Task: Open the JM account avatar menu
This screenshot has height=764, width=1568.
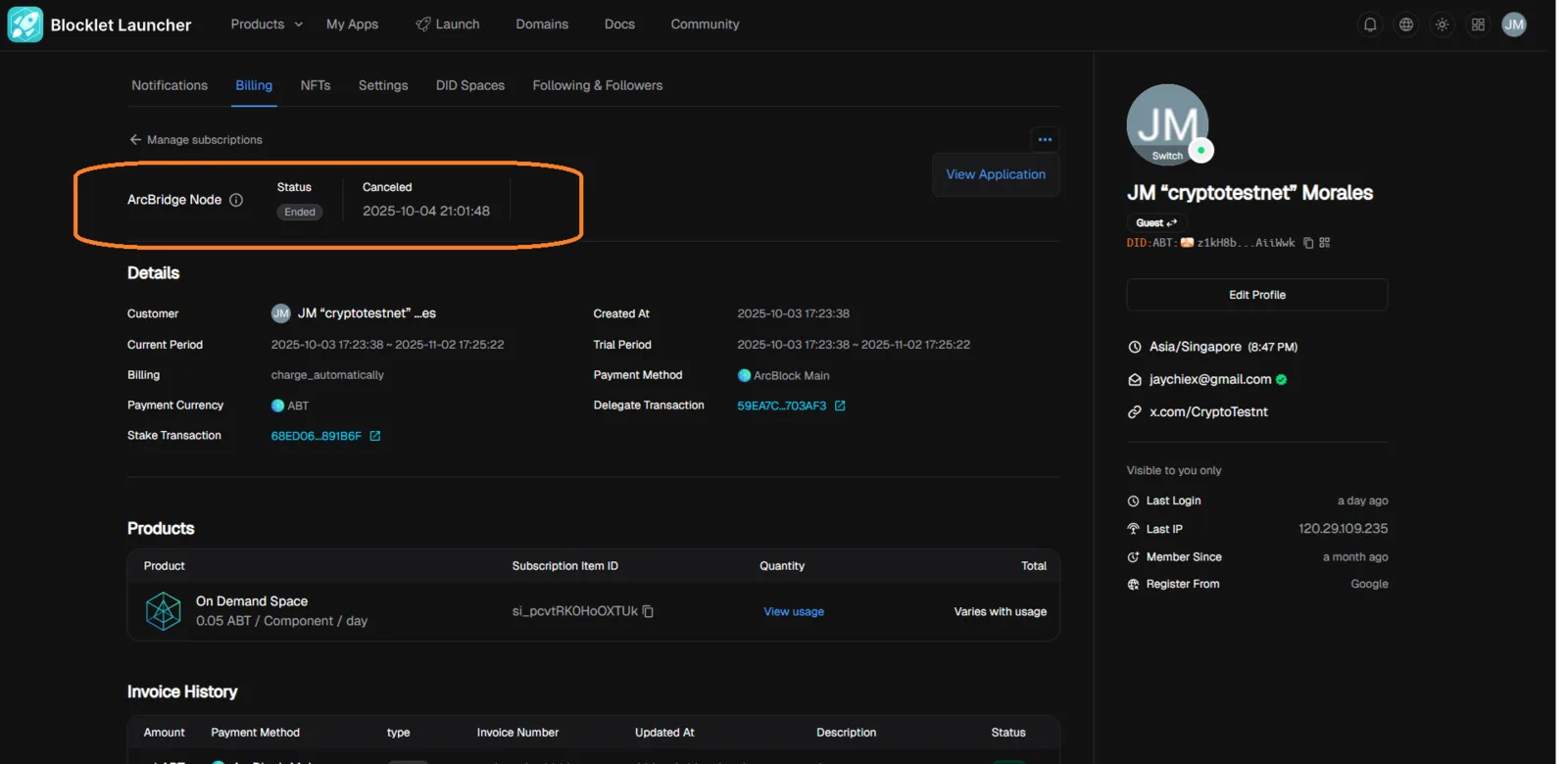Action: tap(1514, 24)
